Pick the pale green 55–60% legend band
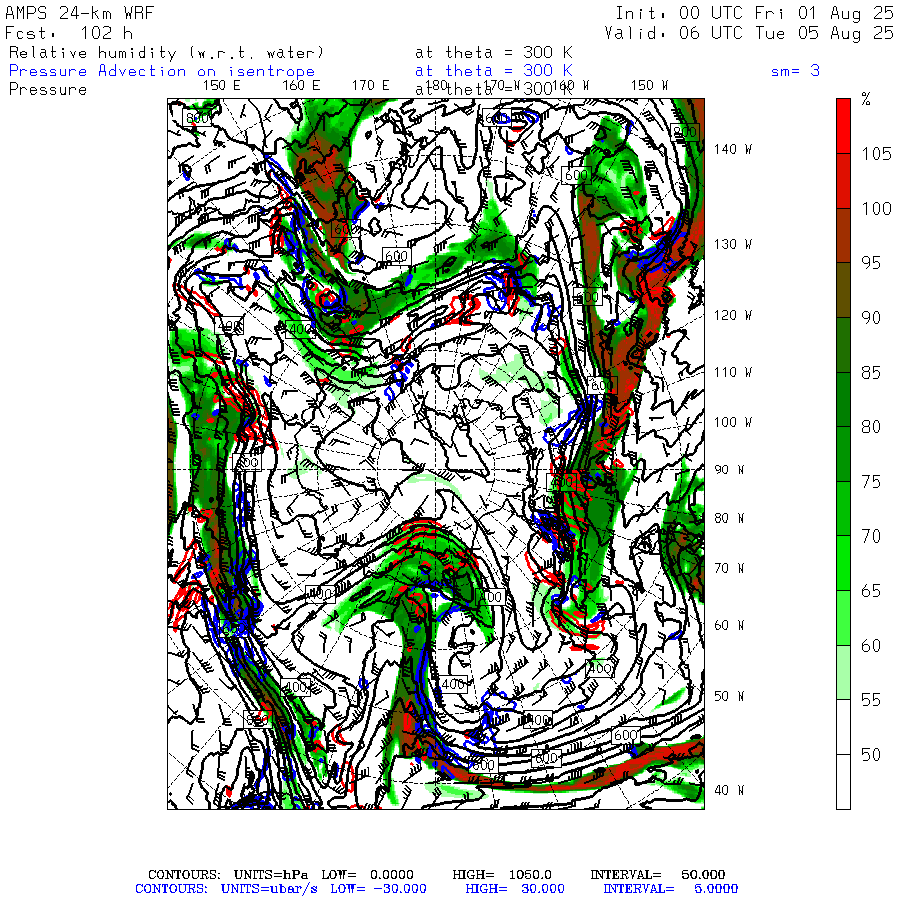The height and width of the screenshot is (900, 900). pos(843,672)
